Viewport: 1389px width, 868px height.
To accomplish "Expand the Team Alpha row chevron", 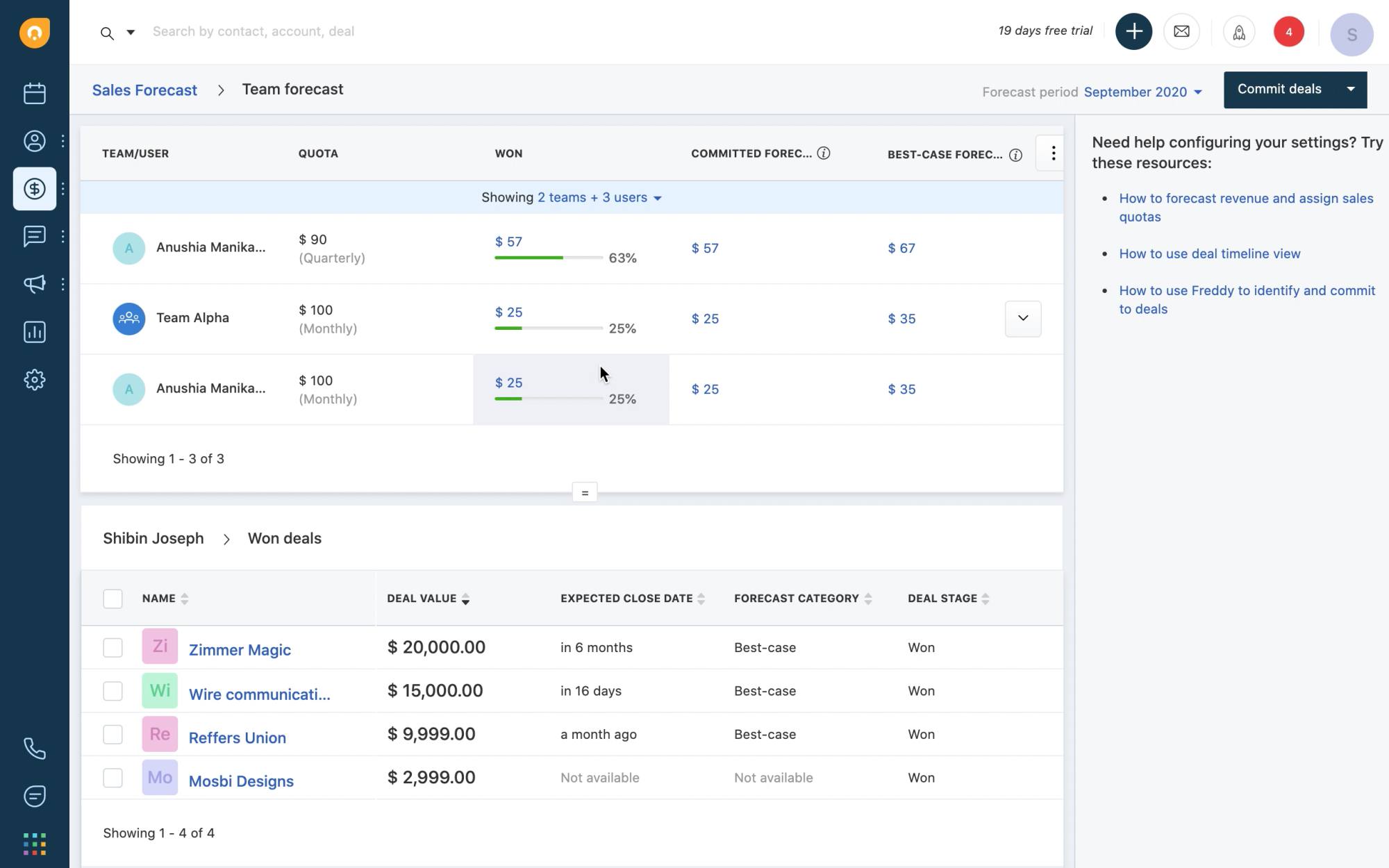I will tap(1022, 318).
